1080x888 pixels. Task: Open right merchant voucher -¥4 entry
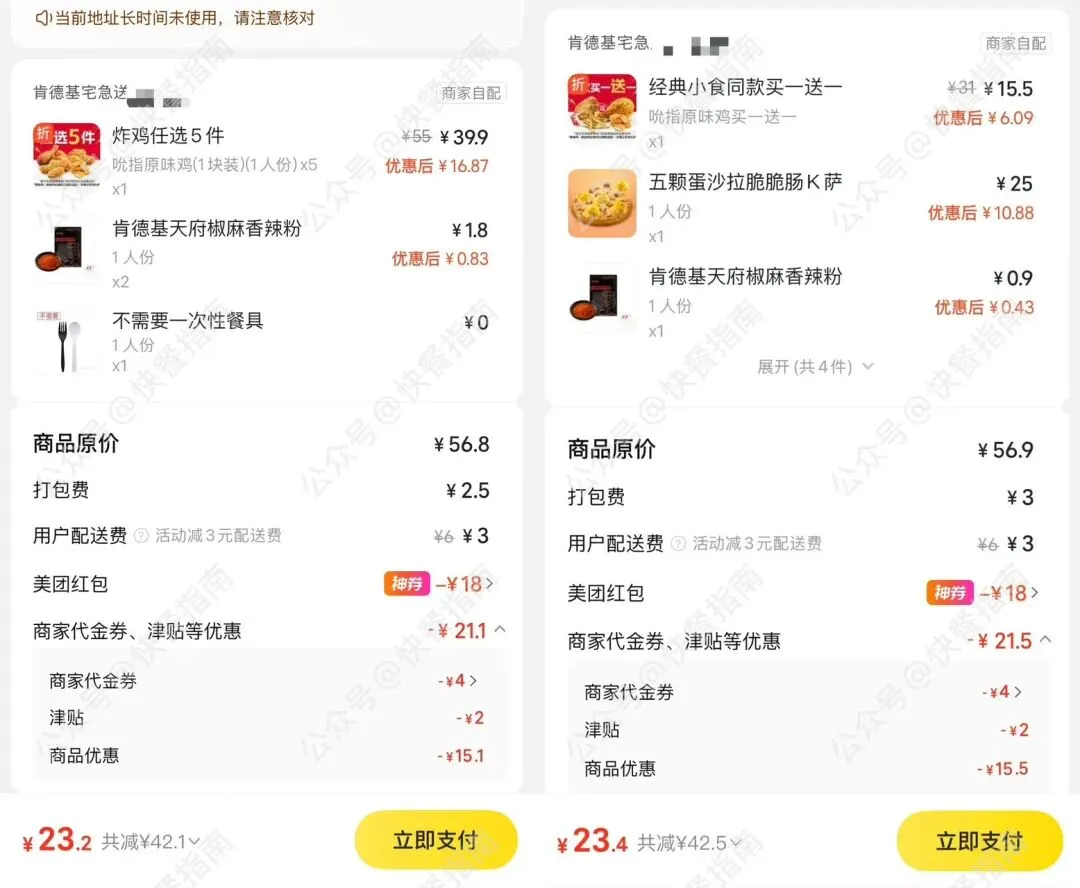[x=804, y=692]
